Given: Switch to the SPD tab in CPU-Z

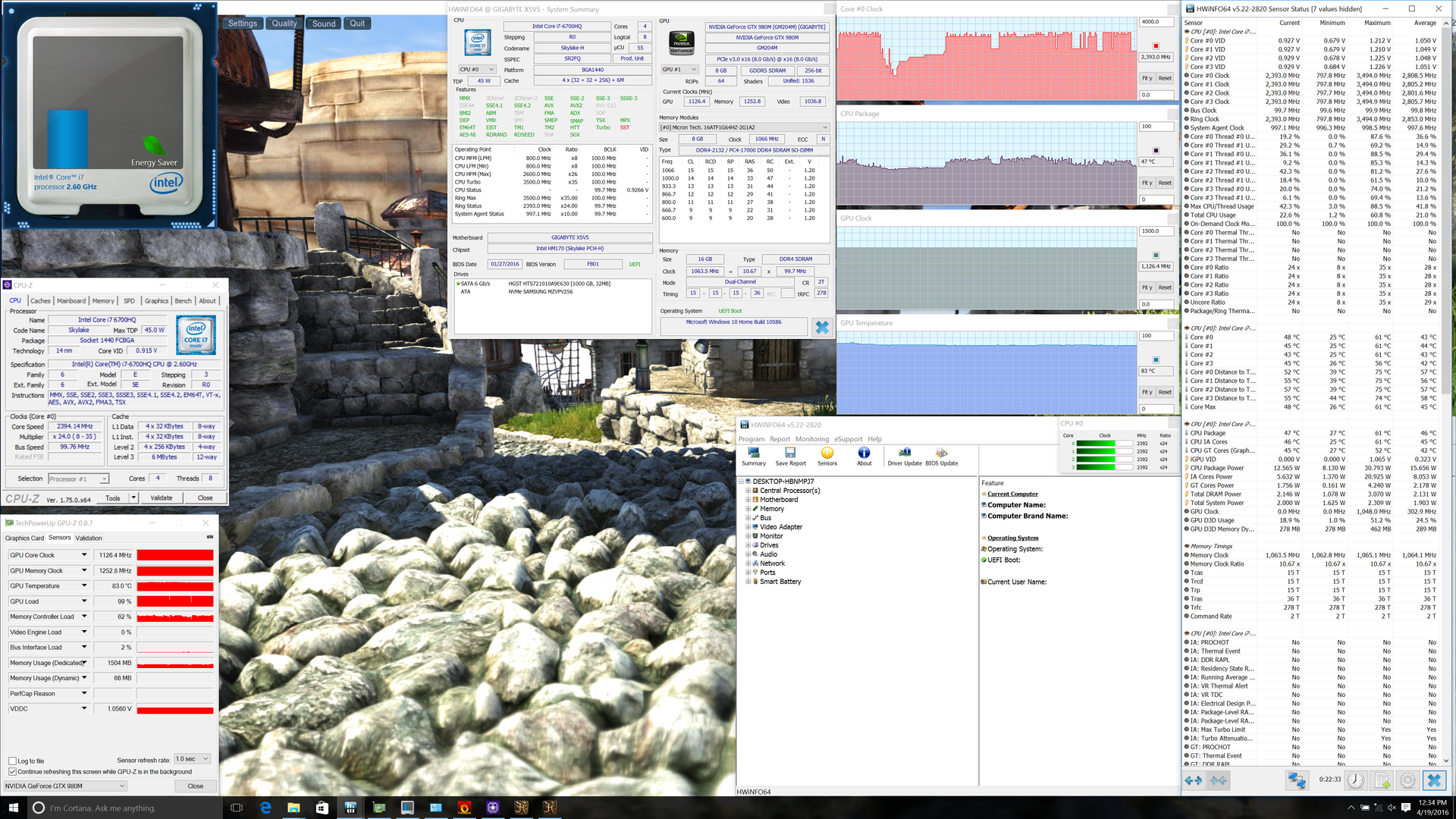Looking at the screenshot, I should pos(129,301).
